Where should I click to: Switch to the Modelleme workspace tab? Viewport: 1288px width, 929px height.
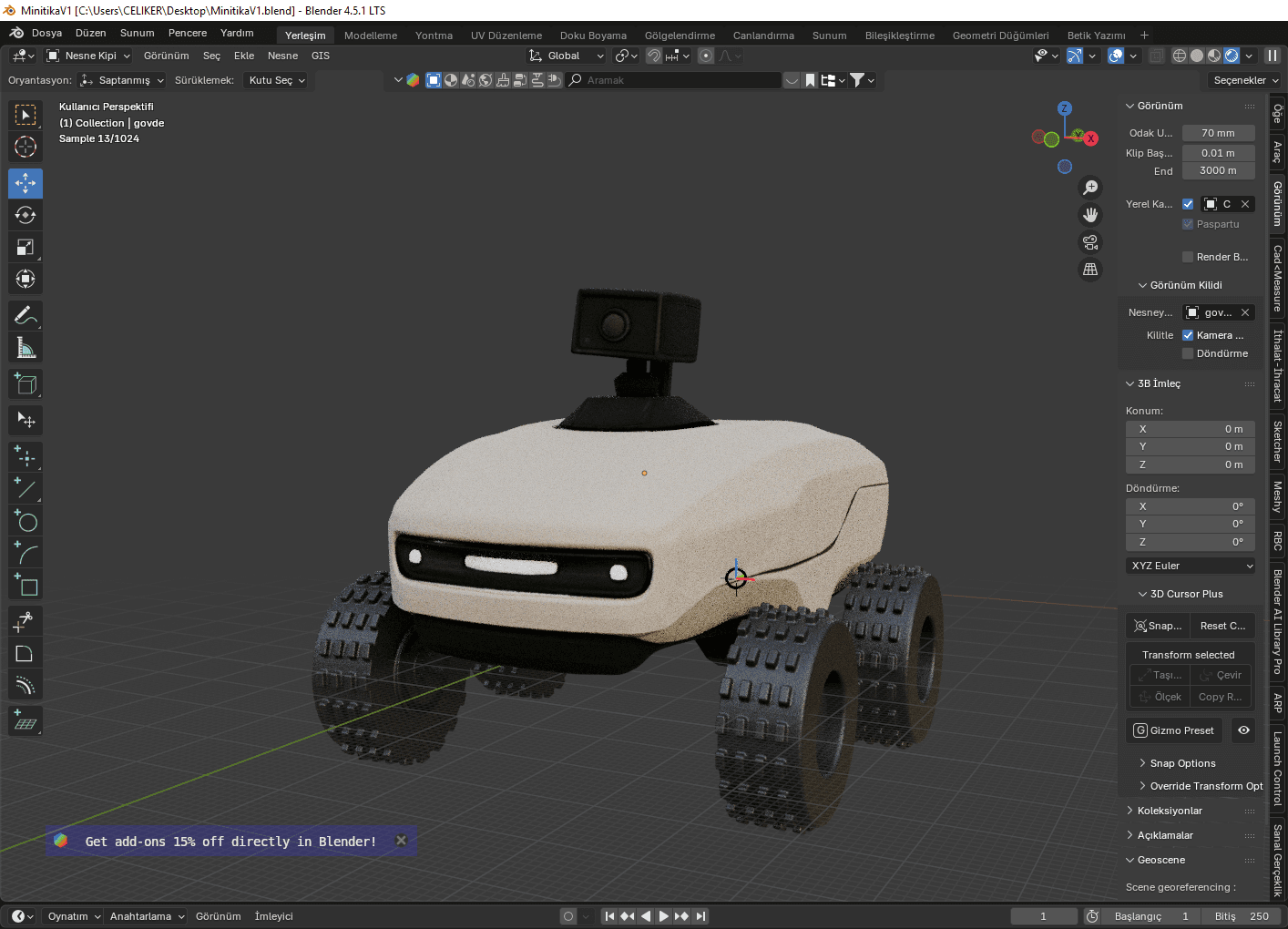click(x=371, y=36)
